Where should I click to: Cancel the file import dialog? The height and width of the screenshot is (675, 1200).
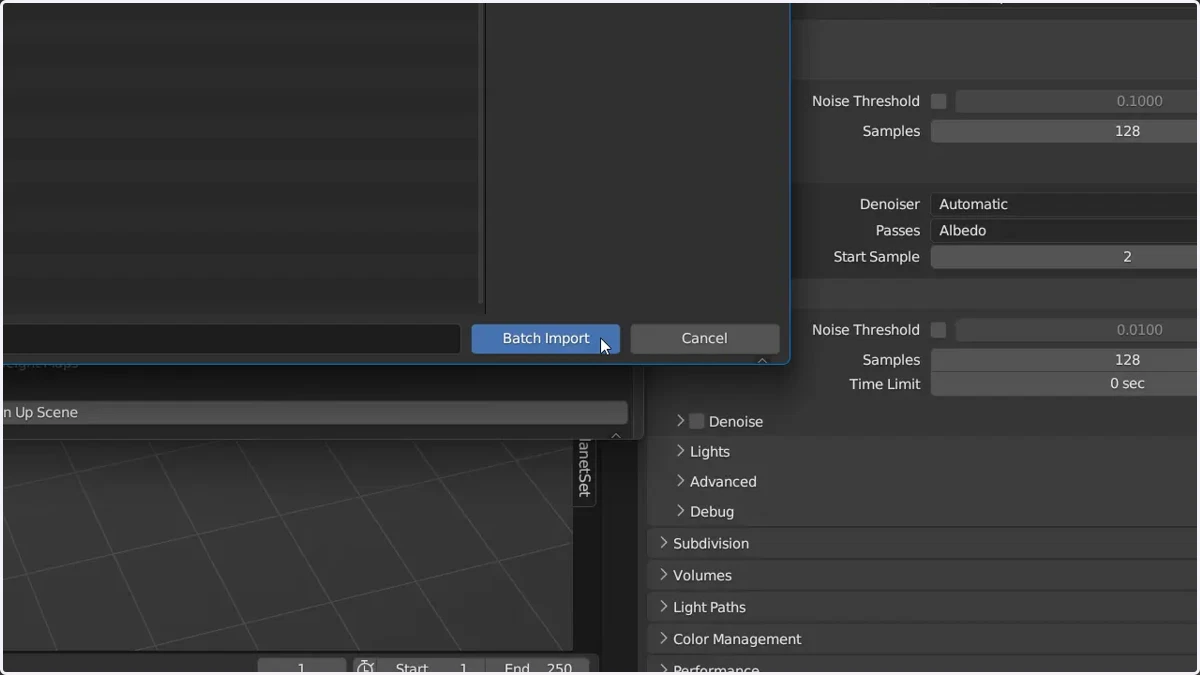704,338
